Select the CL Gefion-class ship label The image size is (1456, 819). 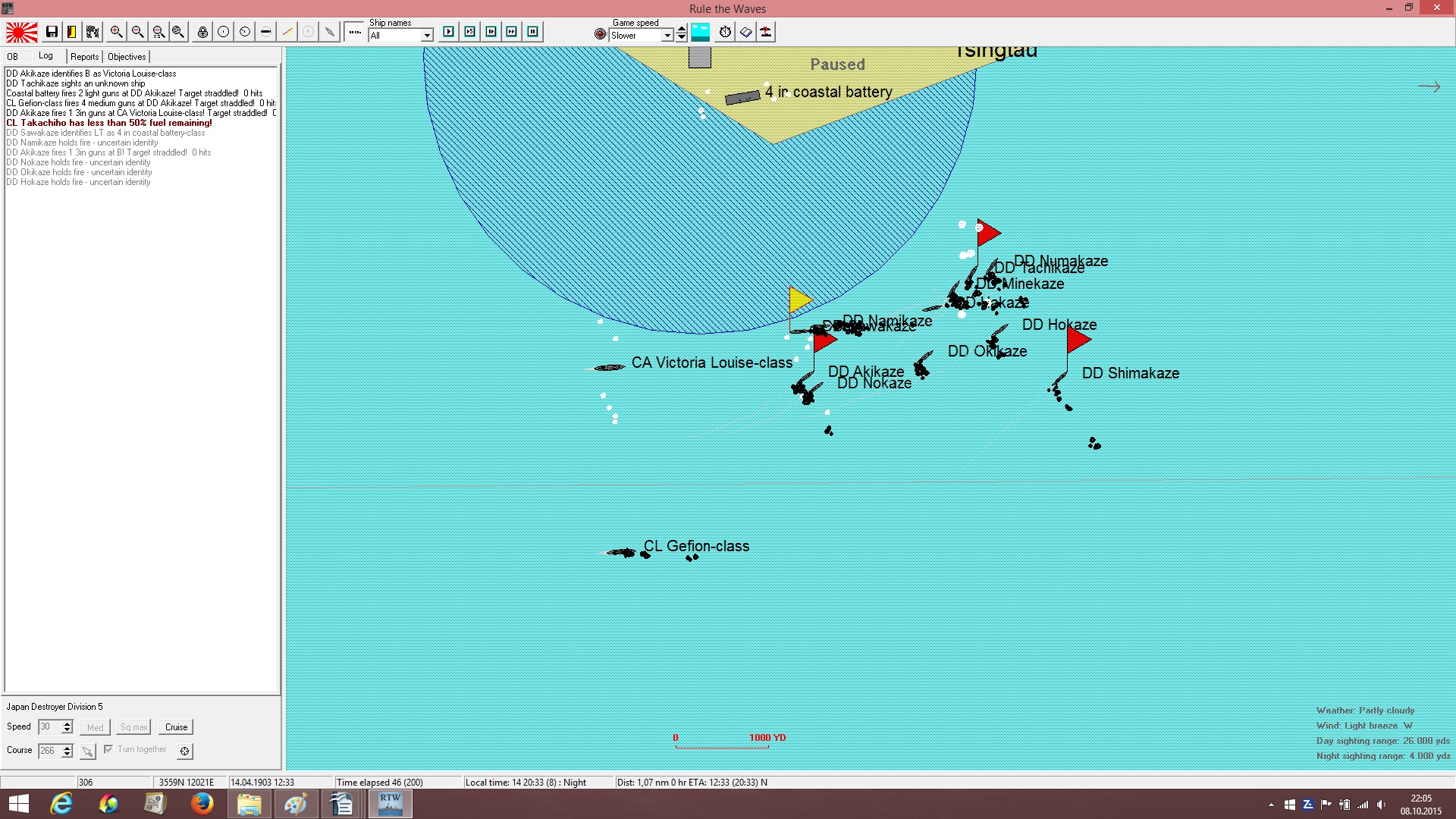click(696, 546)
